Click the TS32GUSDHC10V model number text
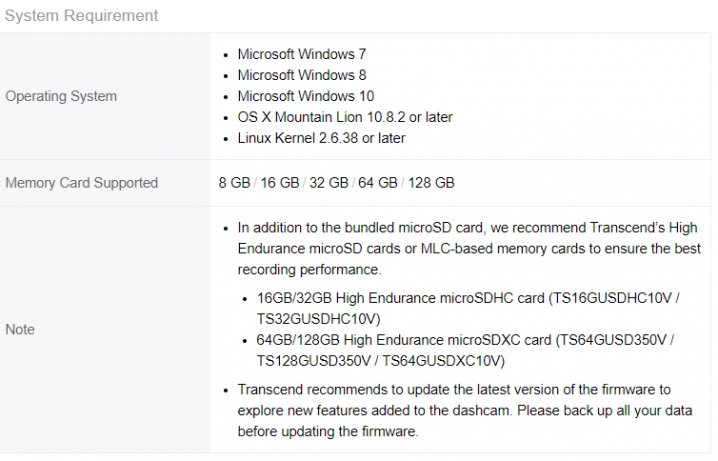The image size is (718, 461). point(318,319)
